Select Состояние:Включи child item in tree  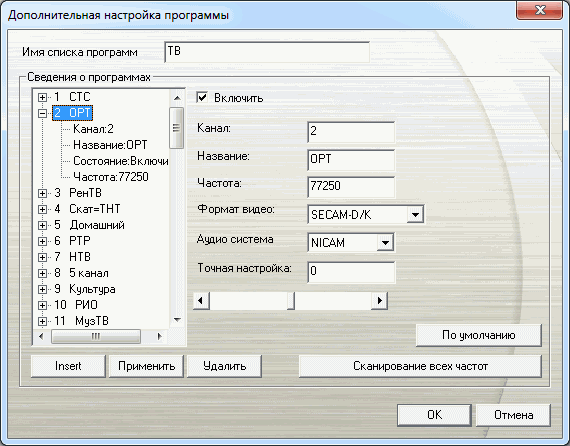(x=121, y=161)
